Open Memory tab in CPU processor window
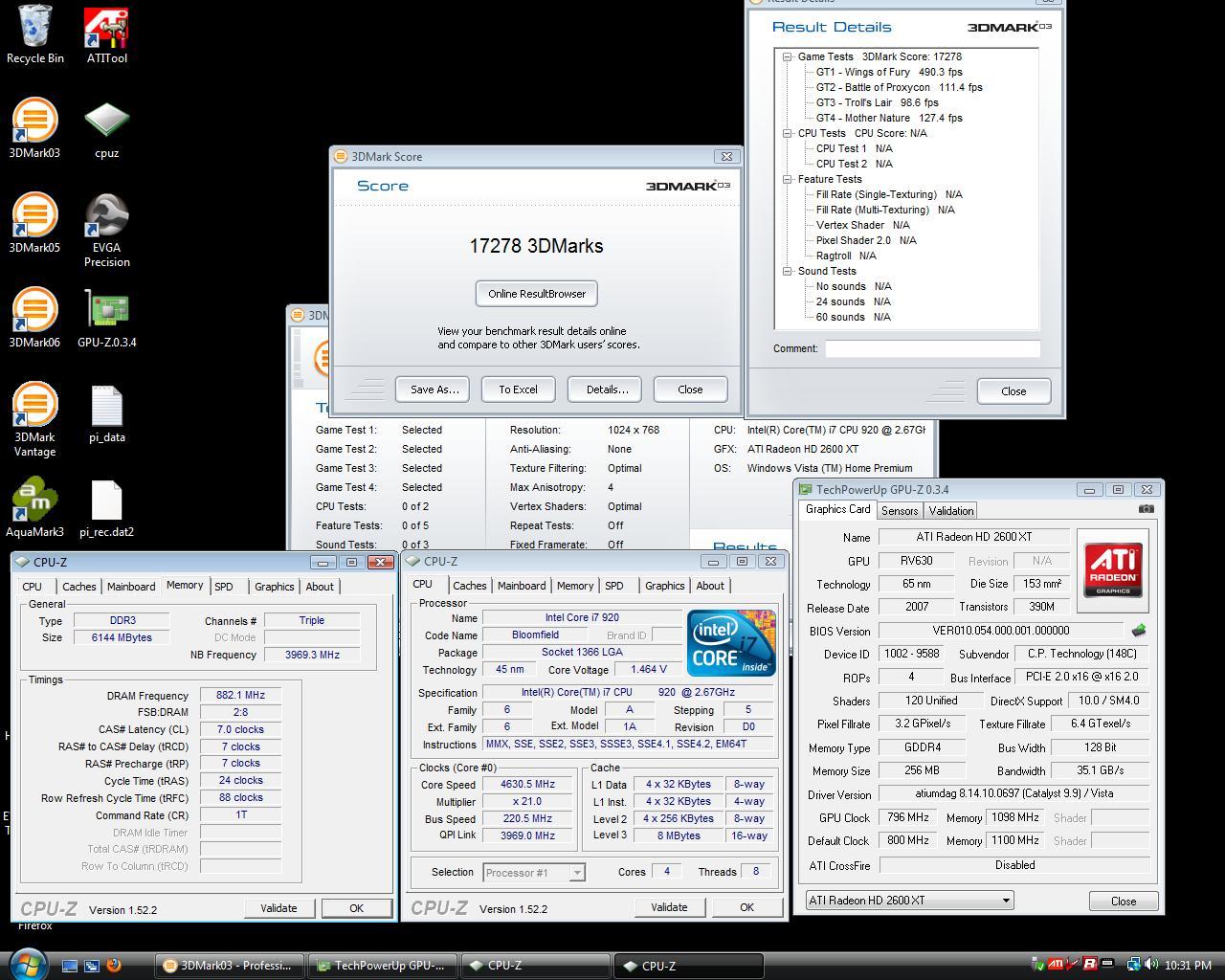Screen dimensions: 1225x980 pyautogui.click(x=575, y=586)
